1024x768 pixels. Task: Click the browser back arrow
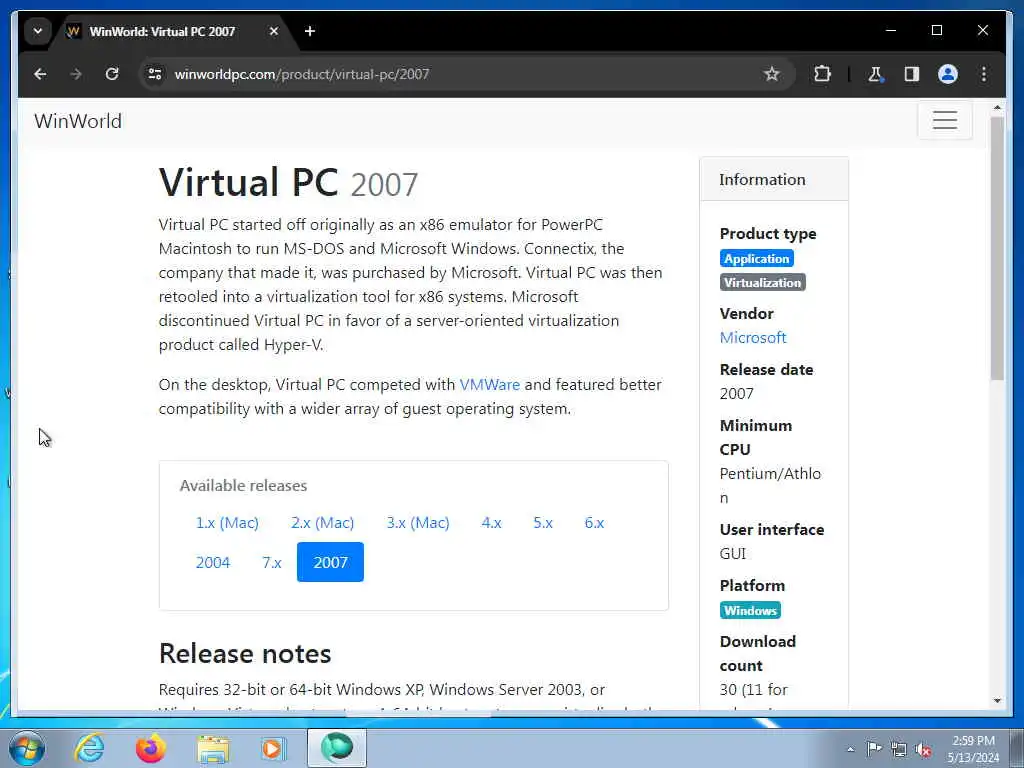tap(40, 74)
